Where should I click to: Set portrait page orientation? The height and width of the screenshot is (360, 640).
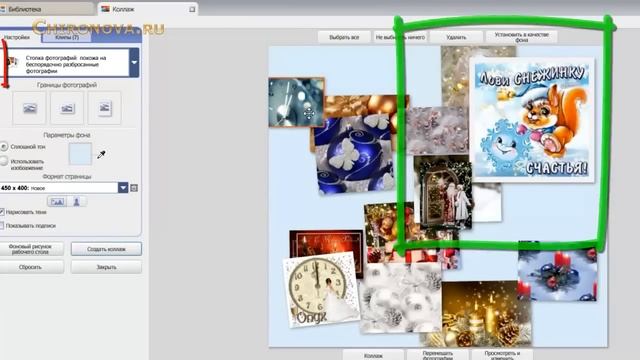coord(76,202)
